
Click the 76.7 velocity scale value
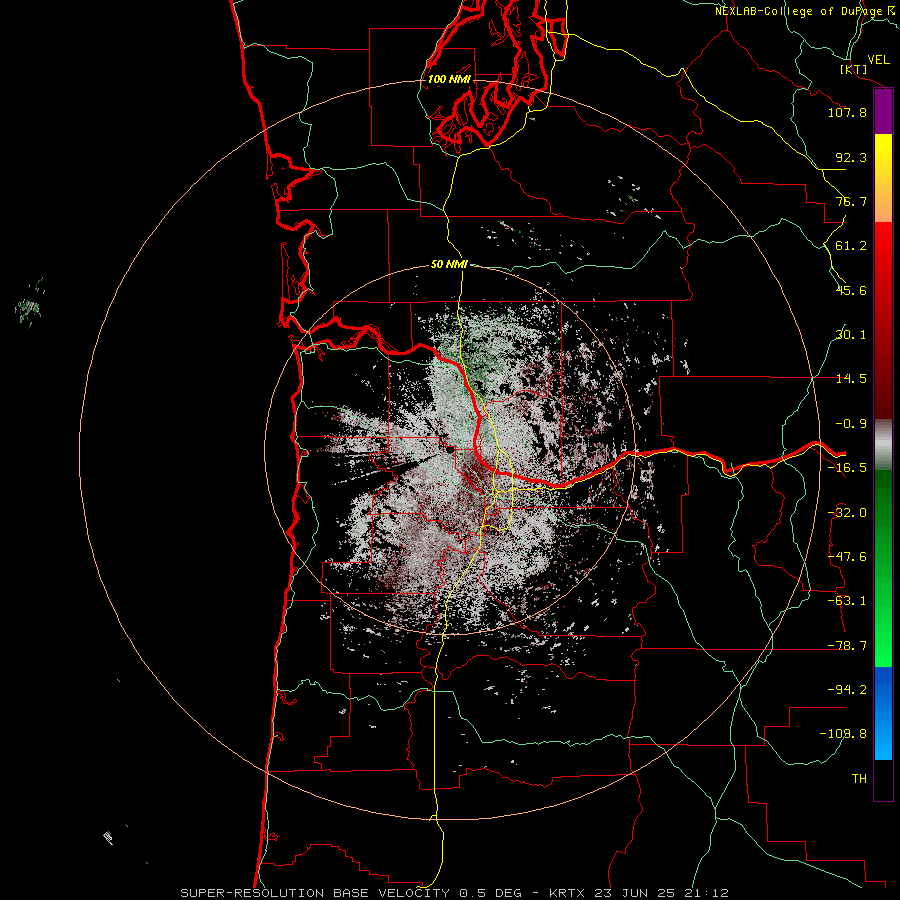point(851,201)
